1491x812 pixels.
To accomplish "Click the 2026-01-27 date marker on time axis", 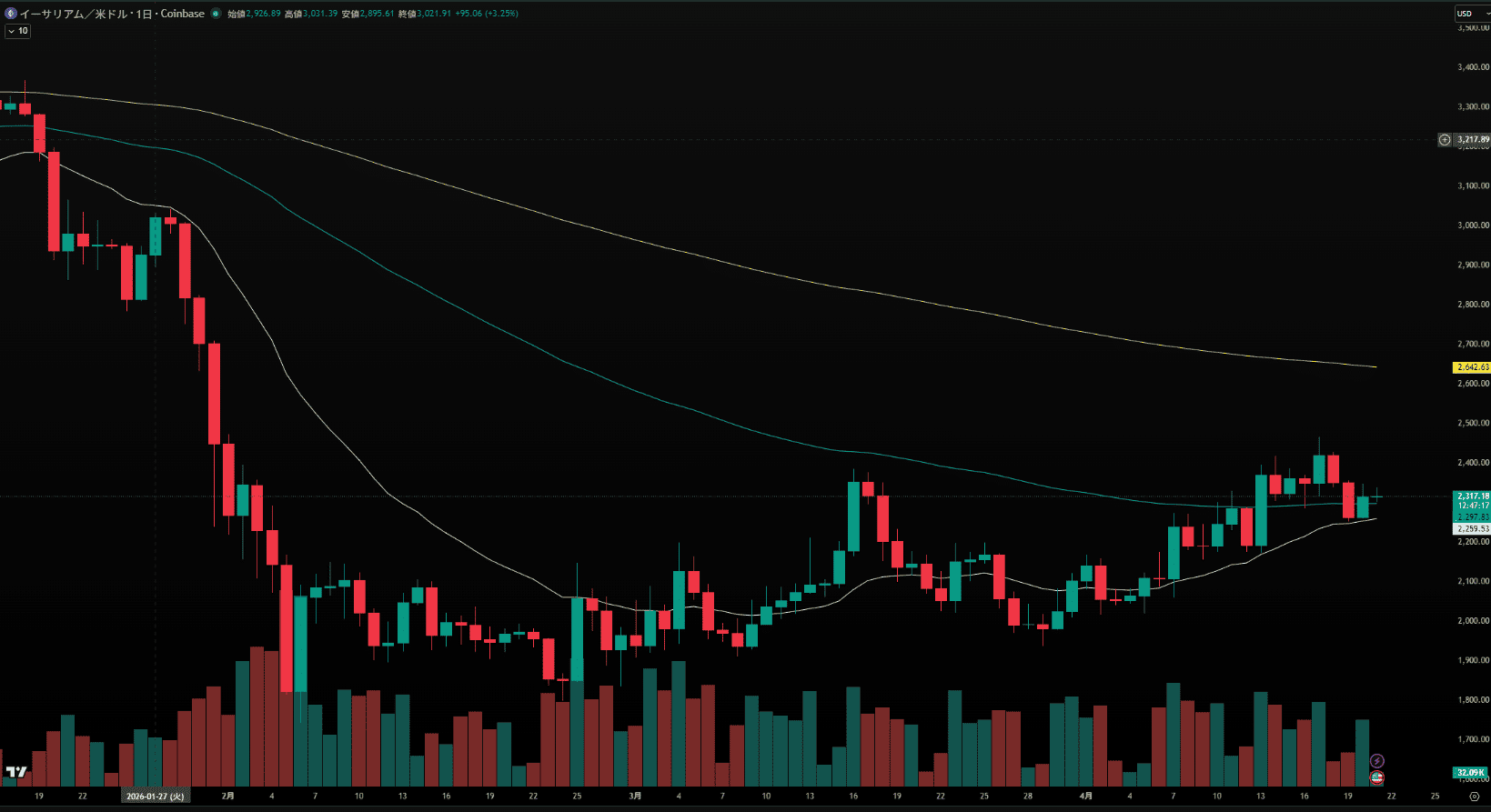I will (x=155, y=796).
